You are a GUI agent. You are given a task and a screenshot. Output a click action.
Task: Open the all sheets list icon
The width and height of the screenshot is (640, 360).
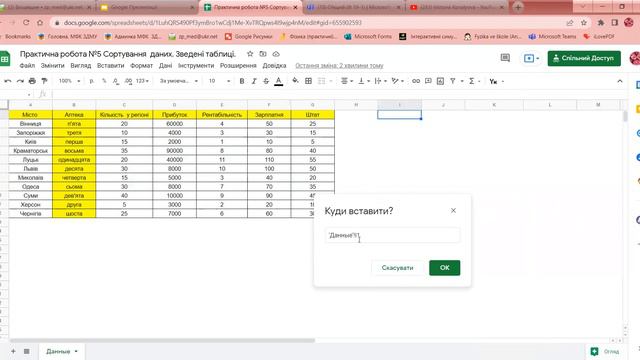click(x=27, y=351)
